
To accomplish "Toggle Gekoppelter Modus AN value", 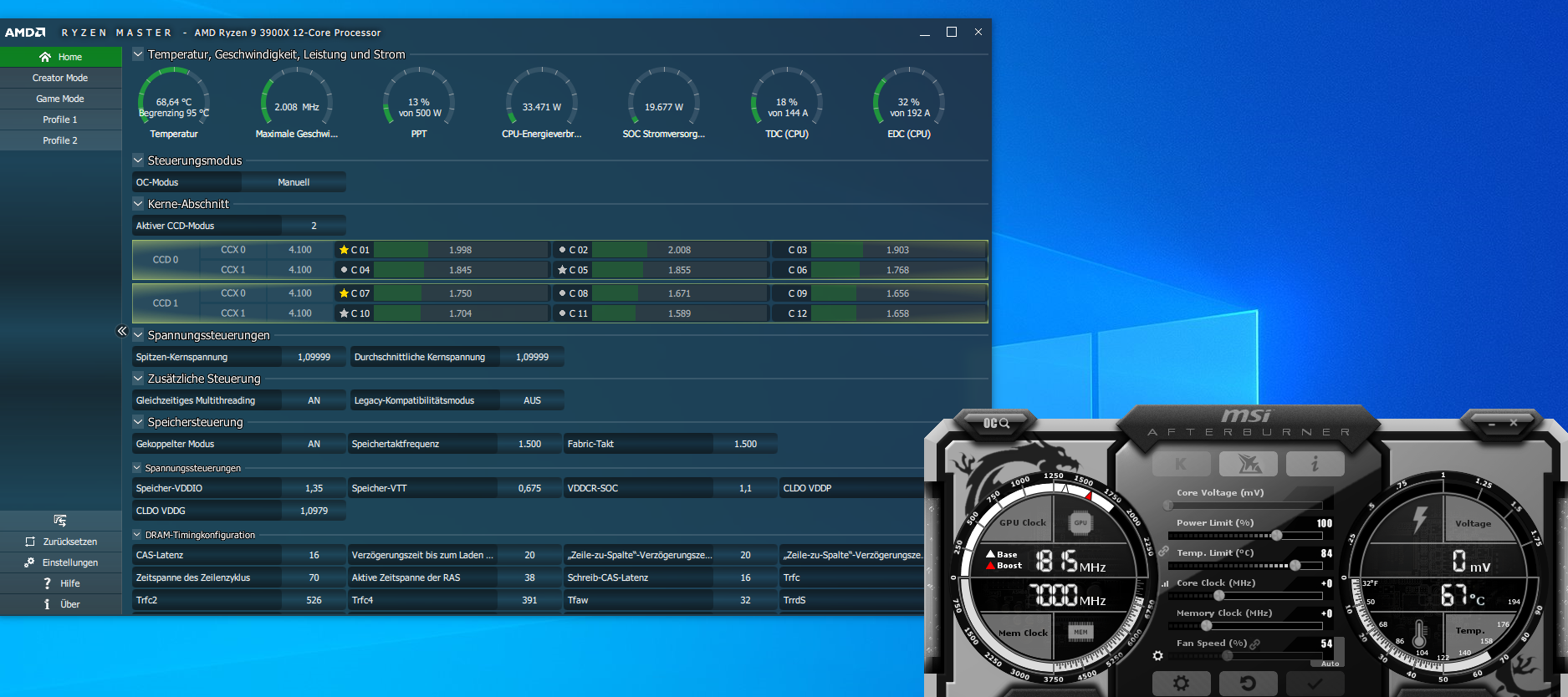I will tap(314, 444).
